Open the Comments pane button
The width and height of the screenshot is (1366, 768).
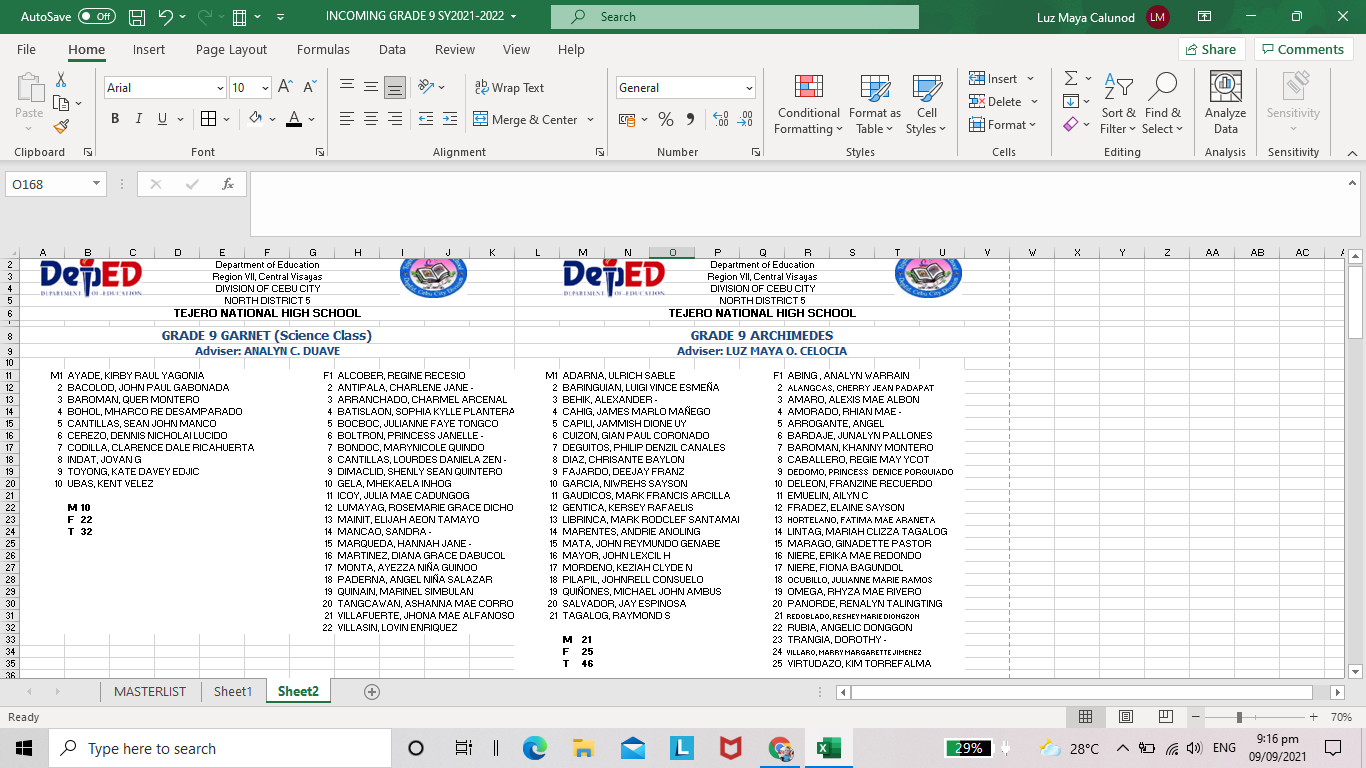1304,49
